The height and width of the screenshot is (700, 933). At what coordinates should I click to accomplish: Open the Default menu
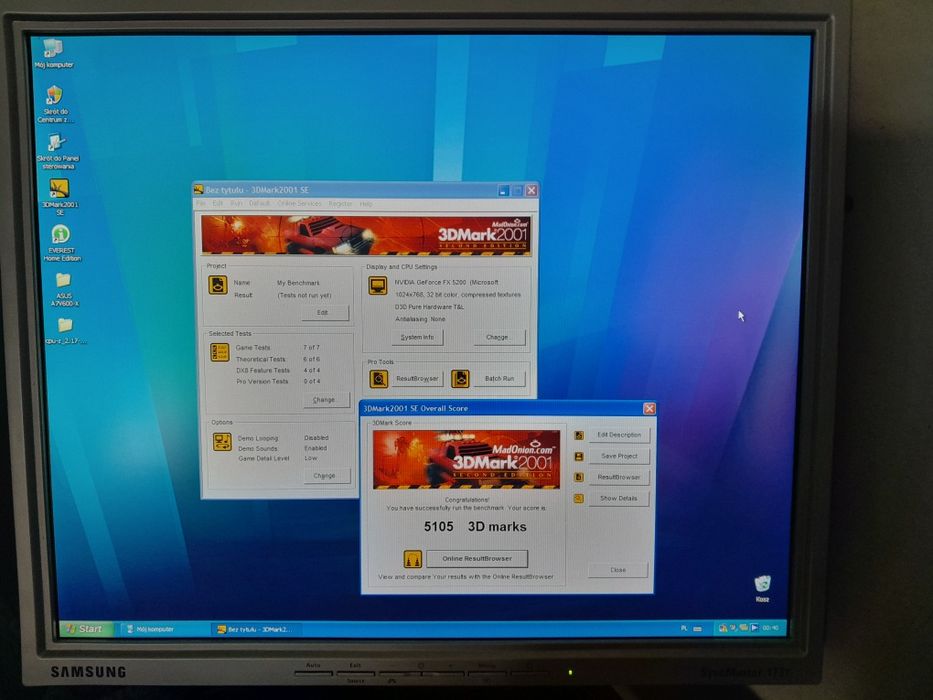[259, 204]
